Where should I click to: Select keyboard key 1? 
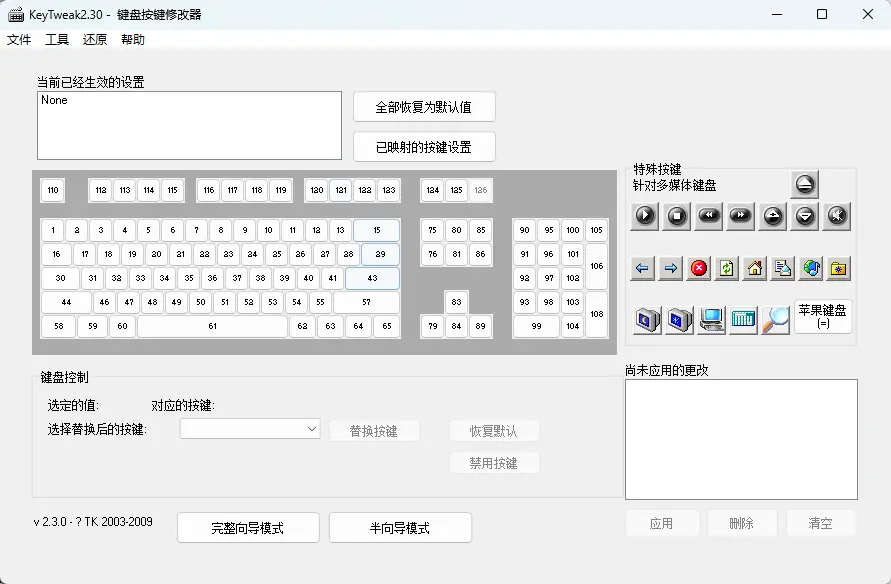tap(53, 230)
